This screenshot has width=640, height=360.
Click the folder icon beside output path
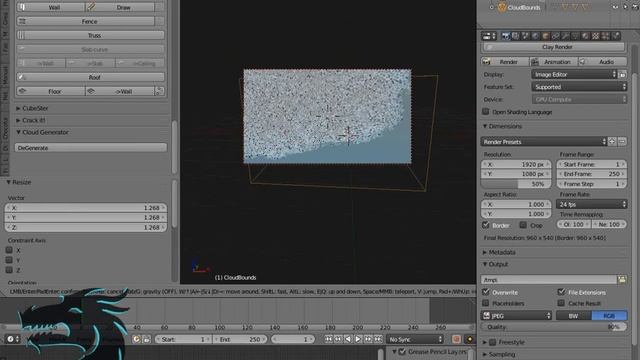click(622, 280)
